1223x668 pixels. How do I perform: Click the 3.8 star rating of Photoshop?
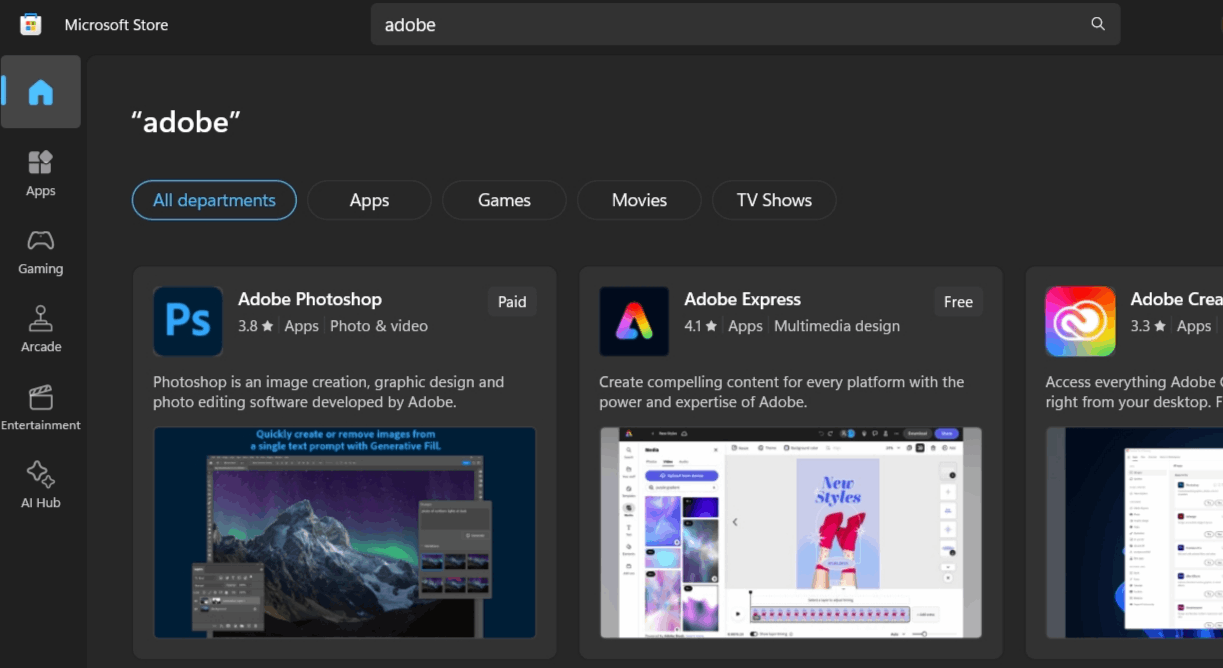click(256, 326)
